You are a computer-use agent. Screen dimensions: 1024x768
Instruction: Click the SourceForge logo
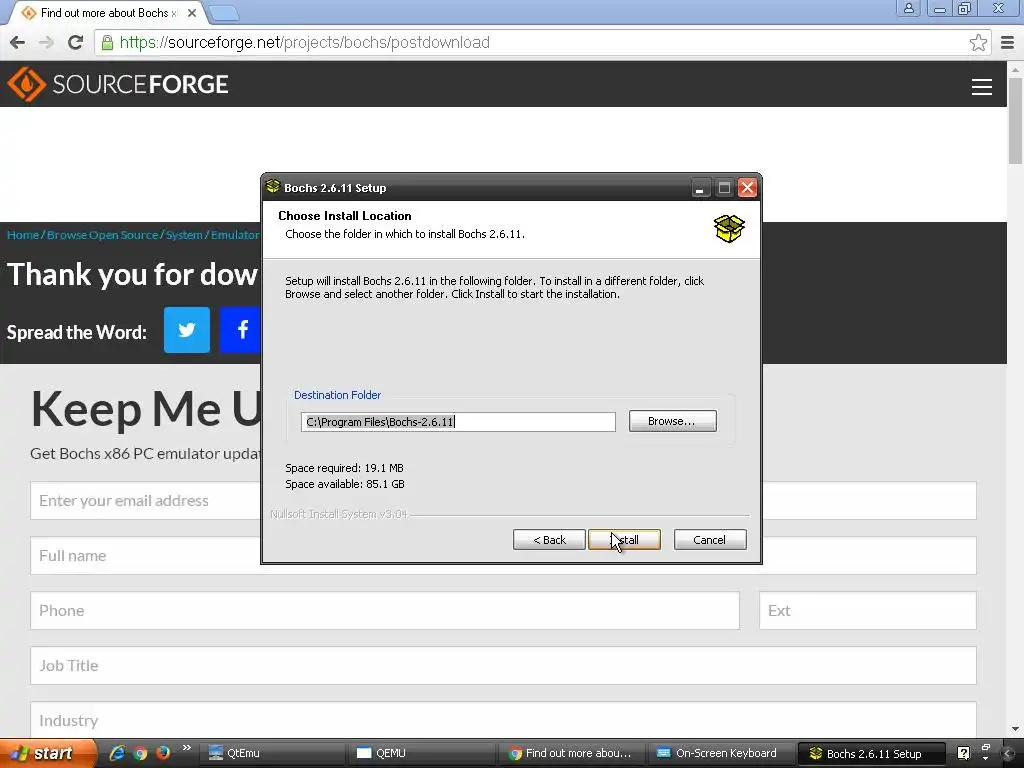pos(118,84)
